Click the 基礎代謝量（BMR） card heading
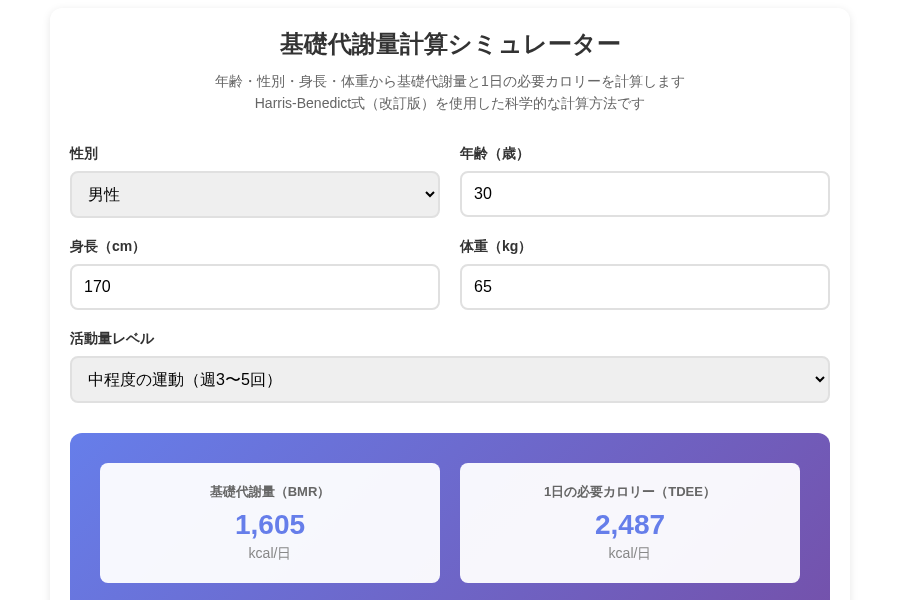This screenshot has width=900, height=600. [x=269, y=492]
